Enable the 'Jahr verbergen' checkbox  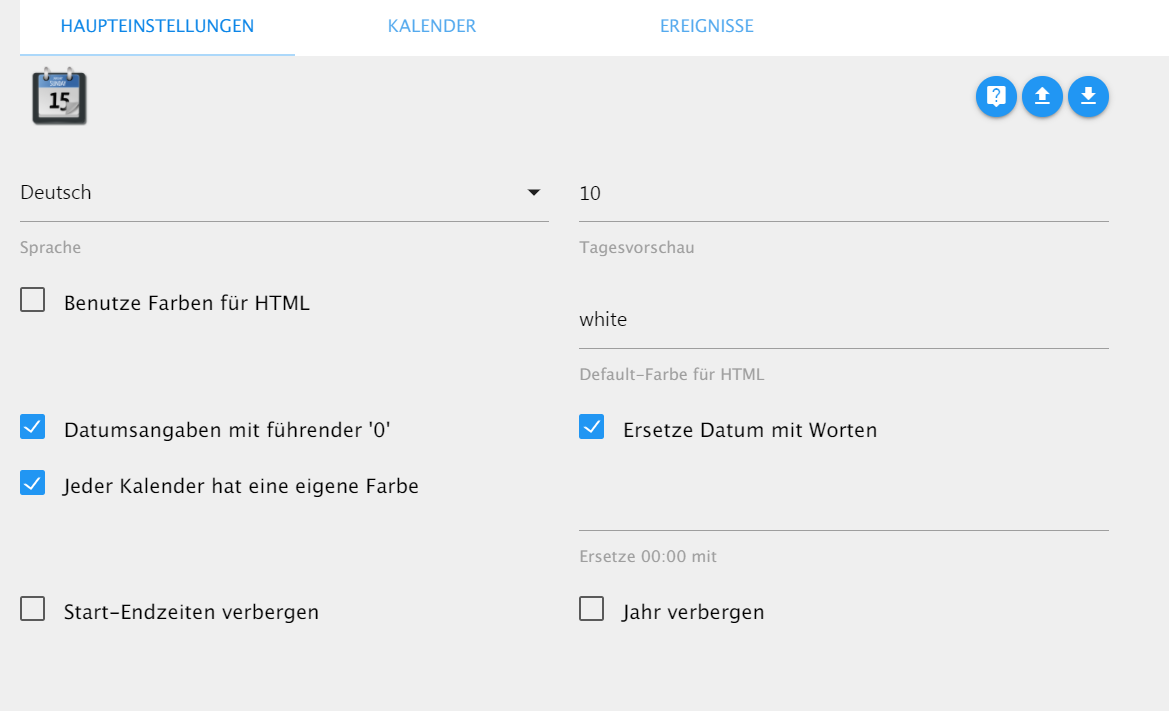(592, 609)
